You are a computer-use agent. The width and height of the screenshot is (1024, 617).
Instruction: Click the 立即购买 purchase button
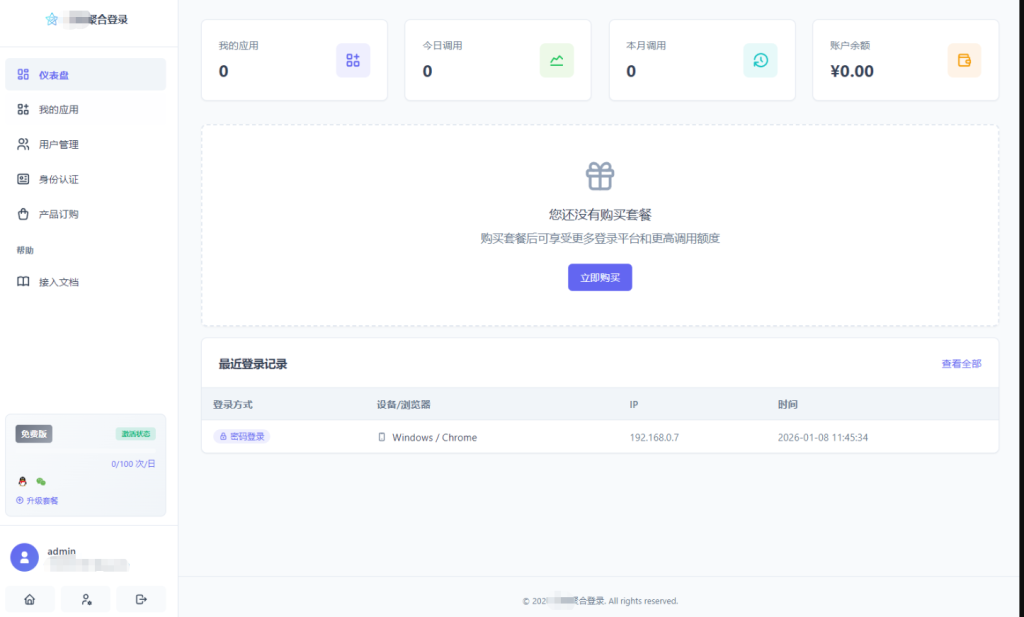click(599, 277)
